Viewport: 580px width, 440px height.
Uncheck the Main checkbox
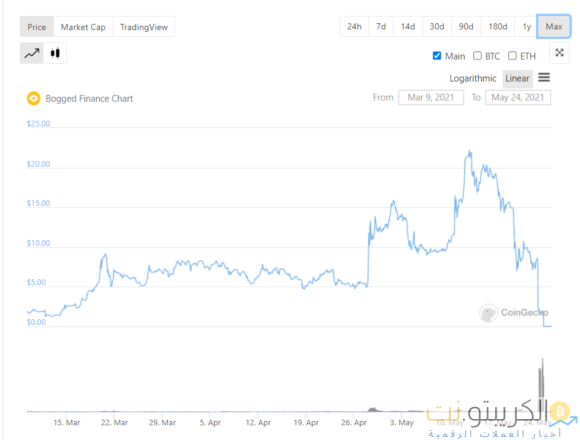coord(437,56)
